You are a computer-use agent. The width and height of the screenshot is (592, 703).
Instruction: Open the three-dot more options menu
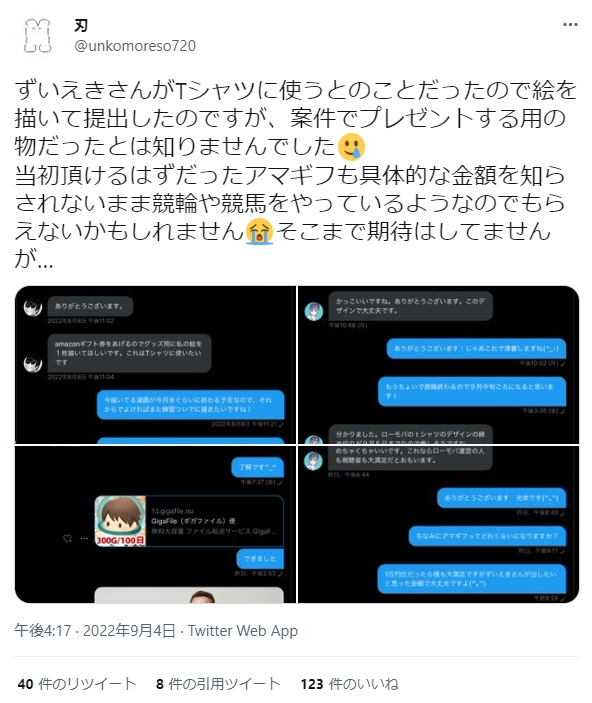[x=570, y=25]
